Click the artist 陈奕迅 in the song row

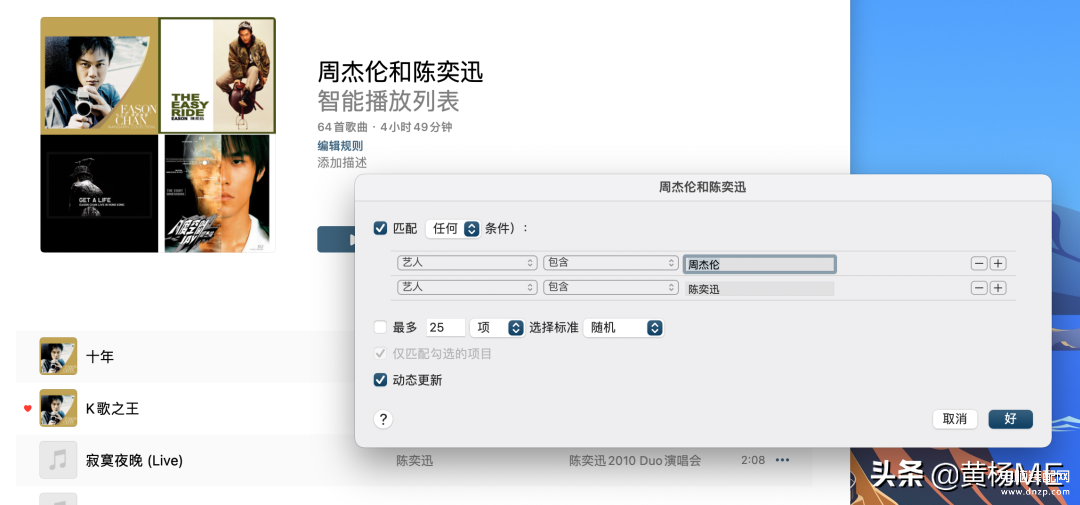[415, 460]
